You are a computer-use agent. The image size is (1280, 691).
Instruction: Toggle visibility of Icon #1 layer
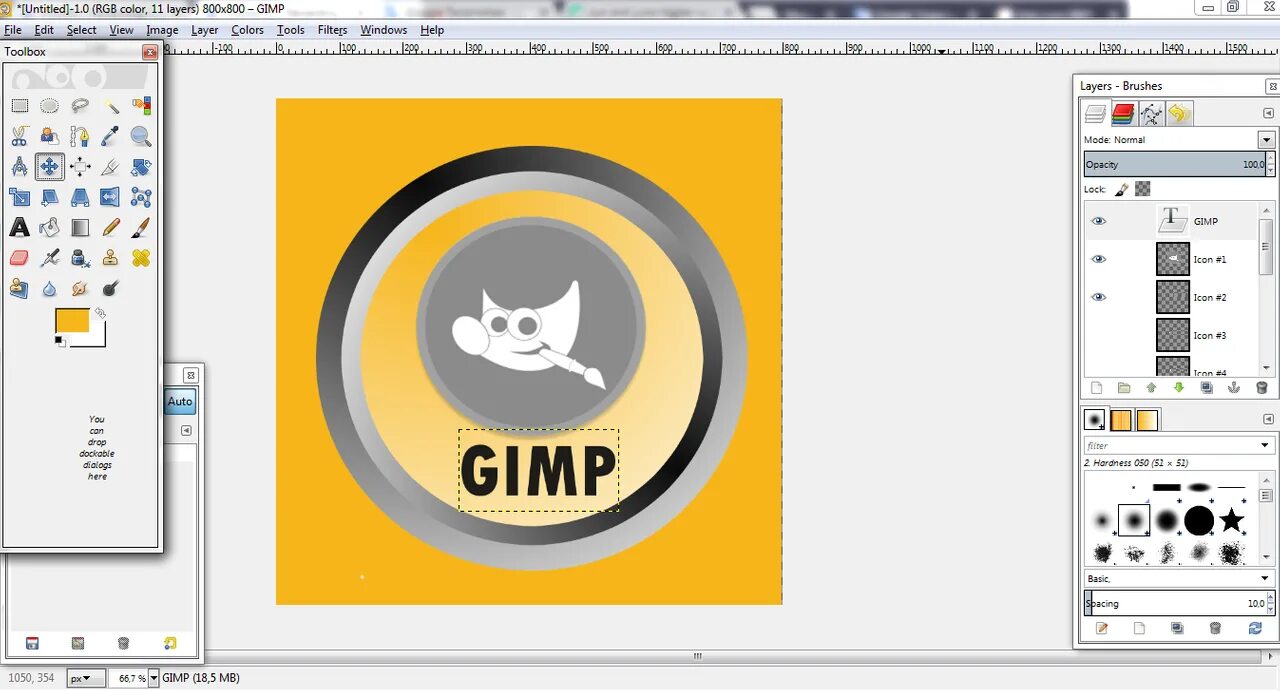coord(1099,259)
